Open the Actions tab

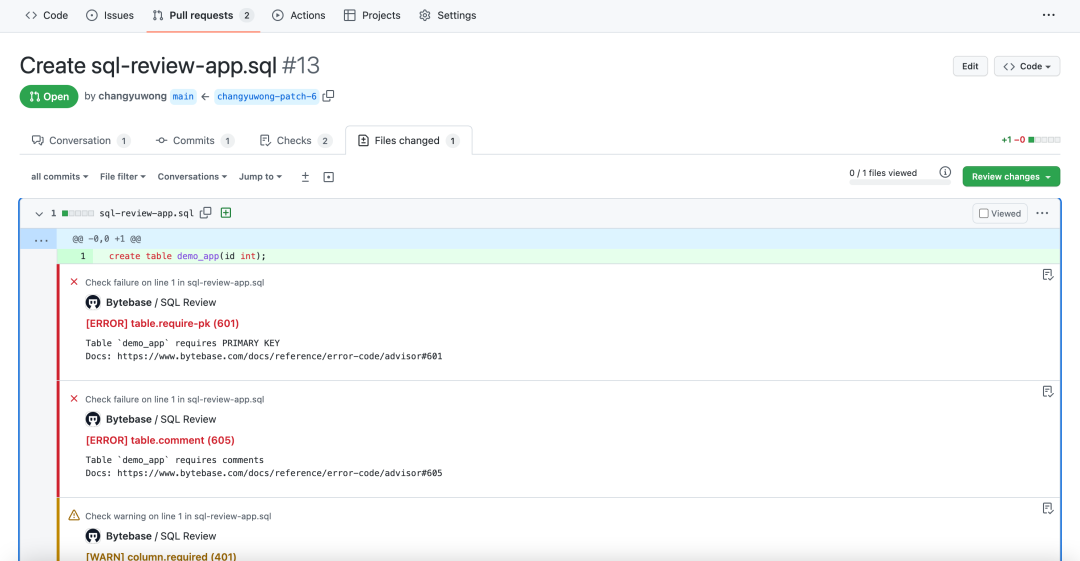pos(299,15)
